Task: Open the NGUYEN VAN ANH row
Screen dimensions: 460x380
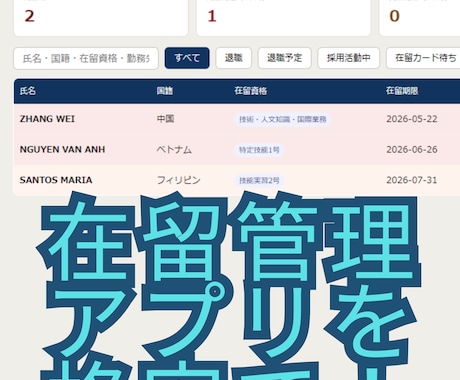Action: coord(237,149)
